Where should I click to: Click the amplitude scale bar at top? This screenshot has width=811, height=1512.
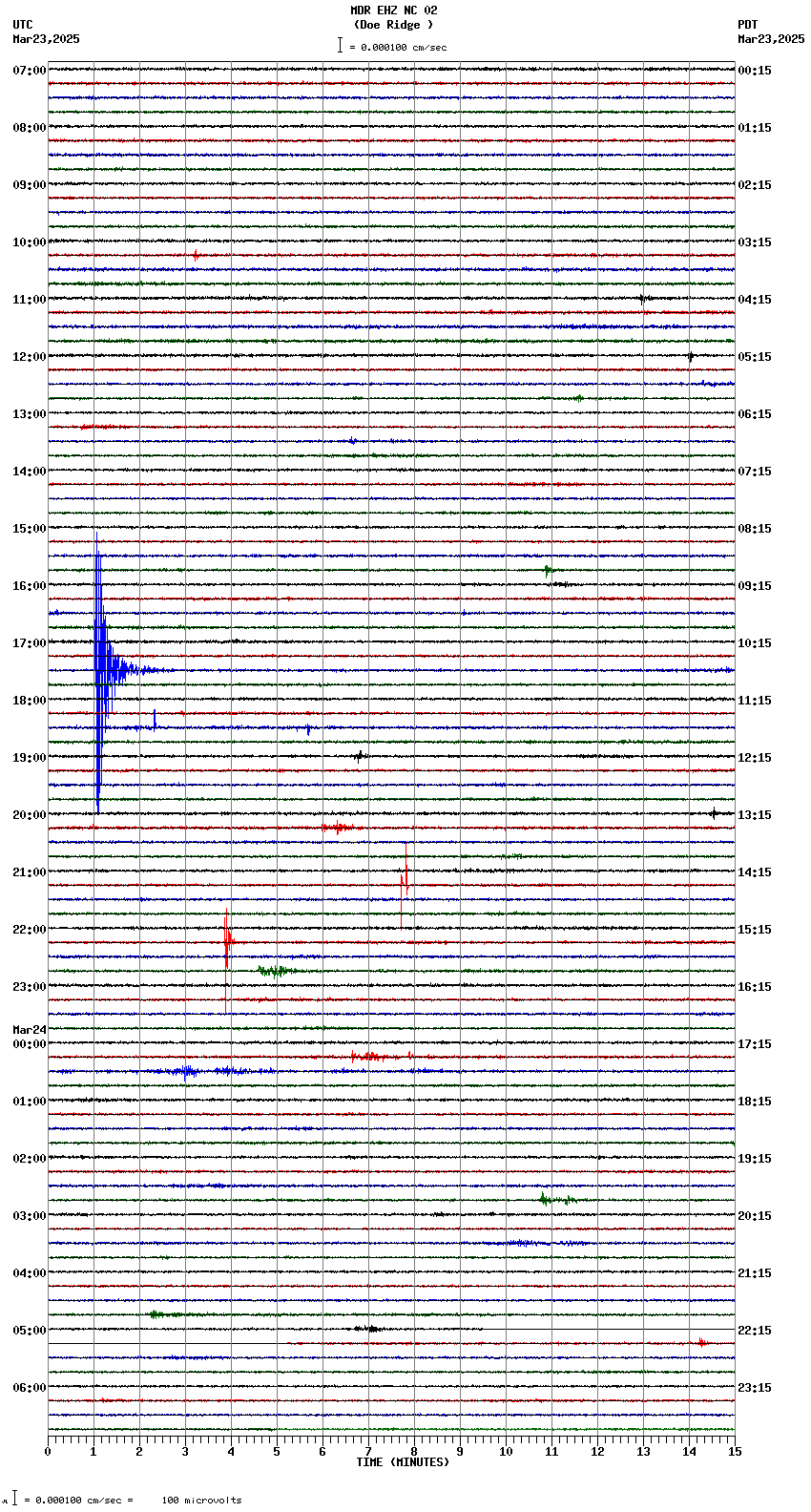tap(340, 45)
